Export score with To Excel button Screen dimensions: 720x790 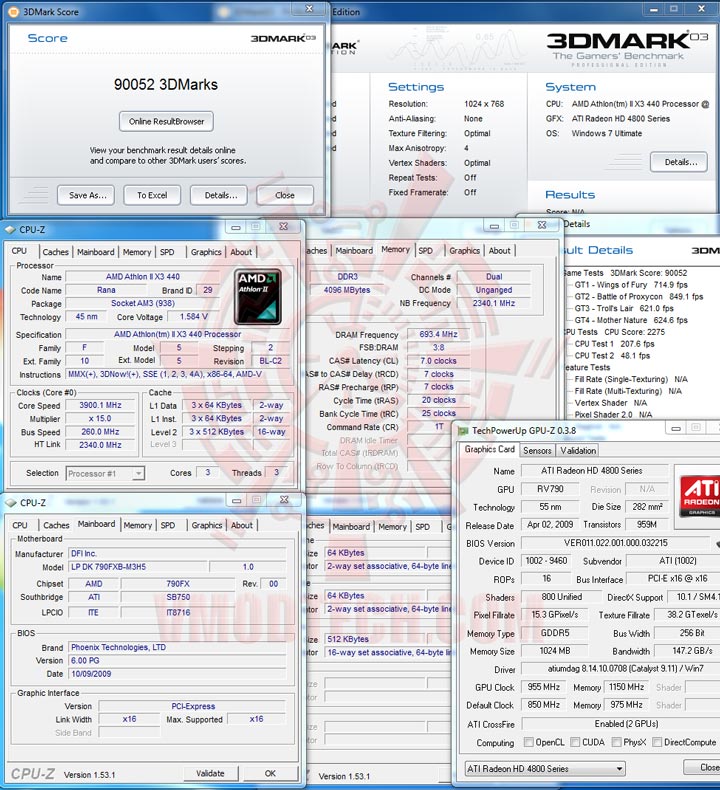click(152, 195)
